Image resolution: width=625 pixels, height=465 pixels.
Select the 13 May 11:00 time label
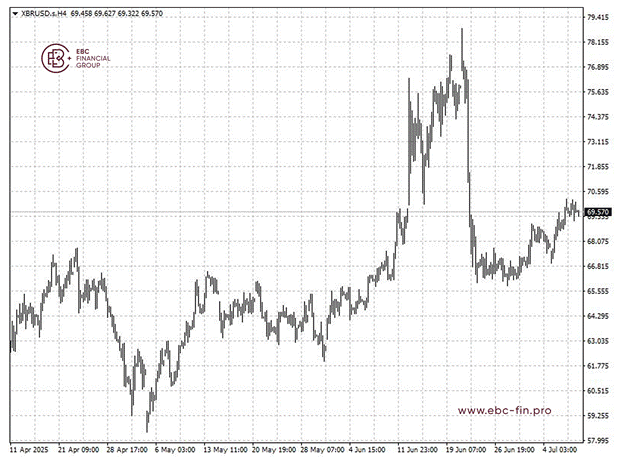tap(226, 450)
